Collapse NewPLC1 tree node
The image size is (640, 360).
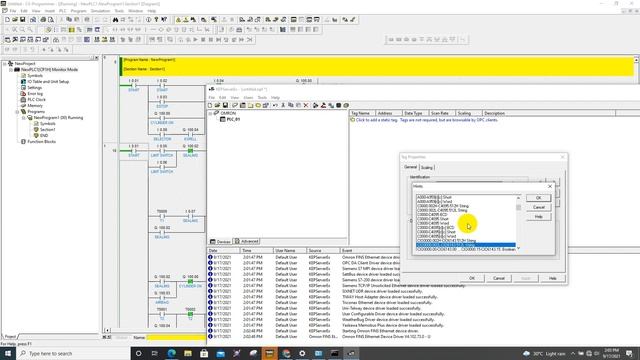(x=11, y=70)
